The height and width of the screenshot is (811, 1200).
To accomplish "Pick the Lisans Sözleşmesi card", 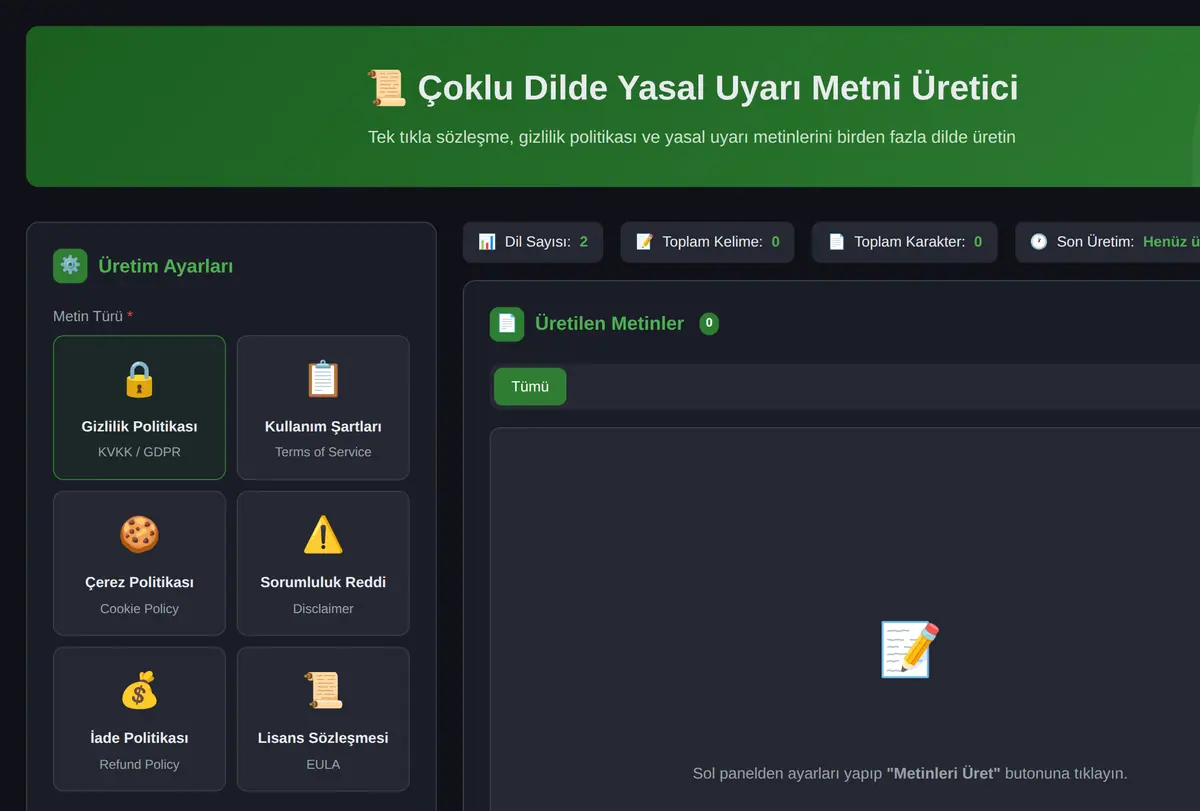I will pos(323,720).
